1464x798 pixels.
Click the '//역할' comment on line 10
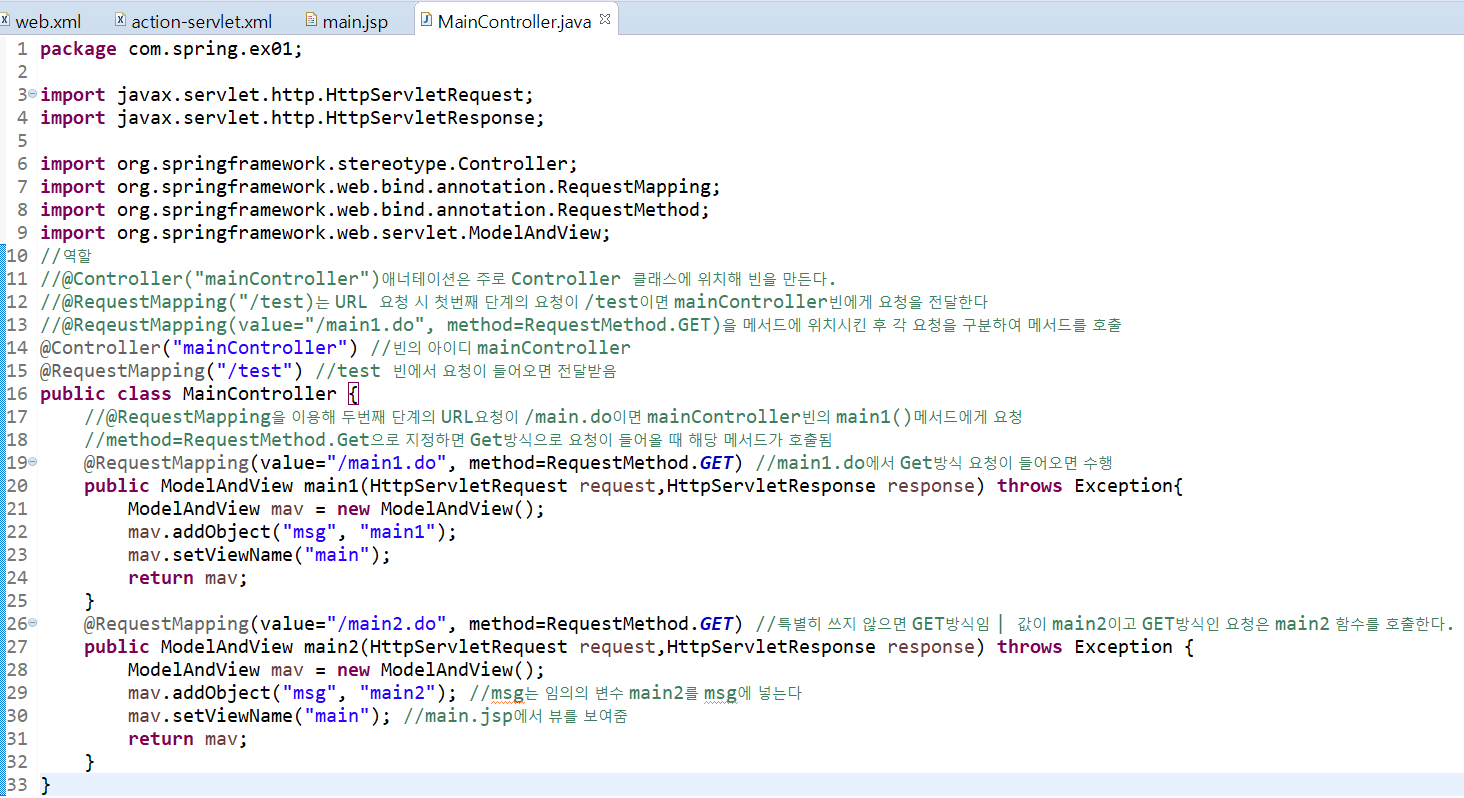pos(65,256)
